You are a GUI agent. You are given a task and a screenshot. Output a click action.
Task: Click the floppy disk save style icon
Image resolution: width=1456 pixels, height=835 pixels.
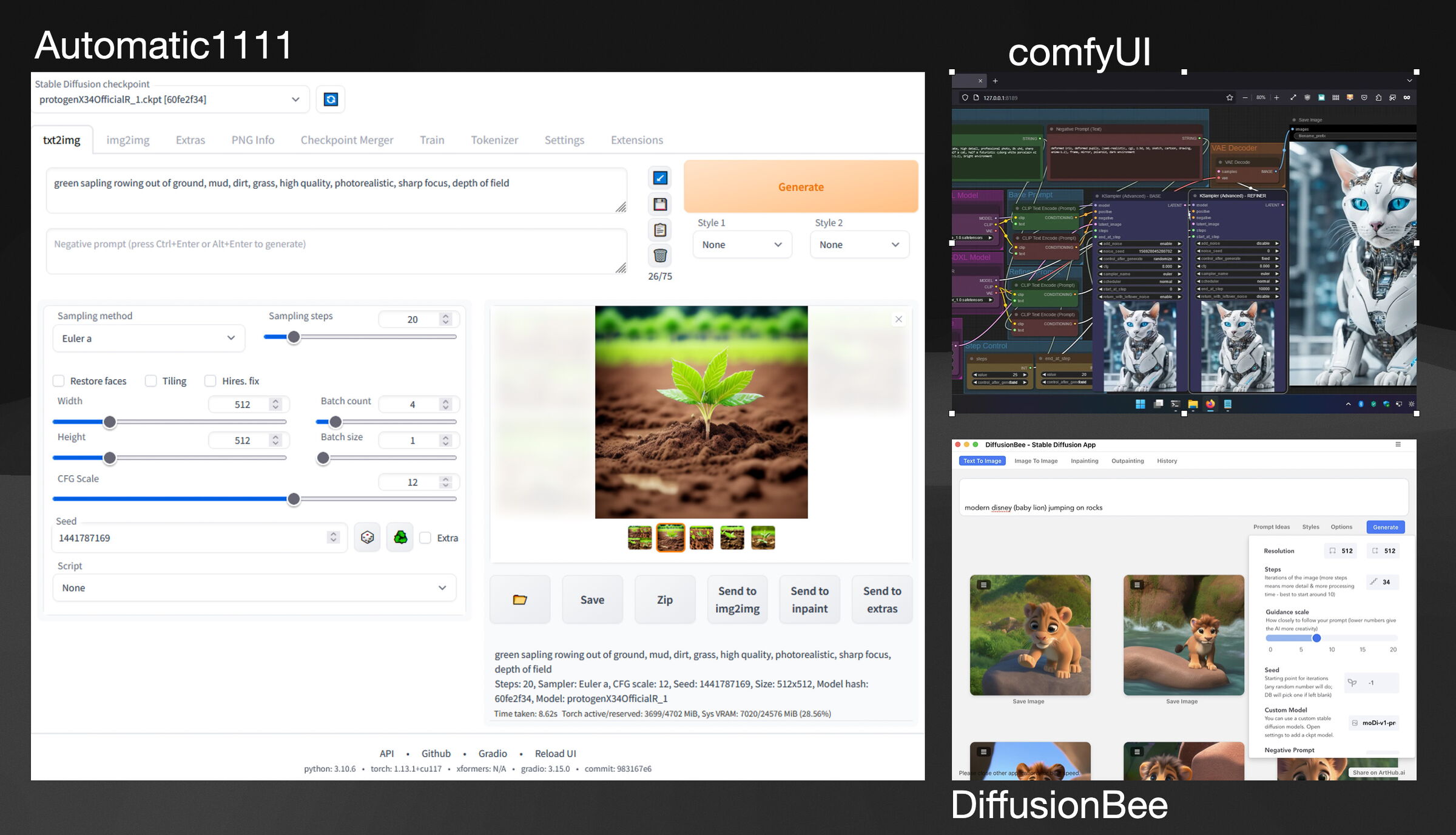pos(660,204)
